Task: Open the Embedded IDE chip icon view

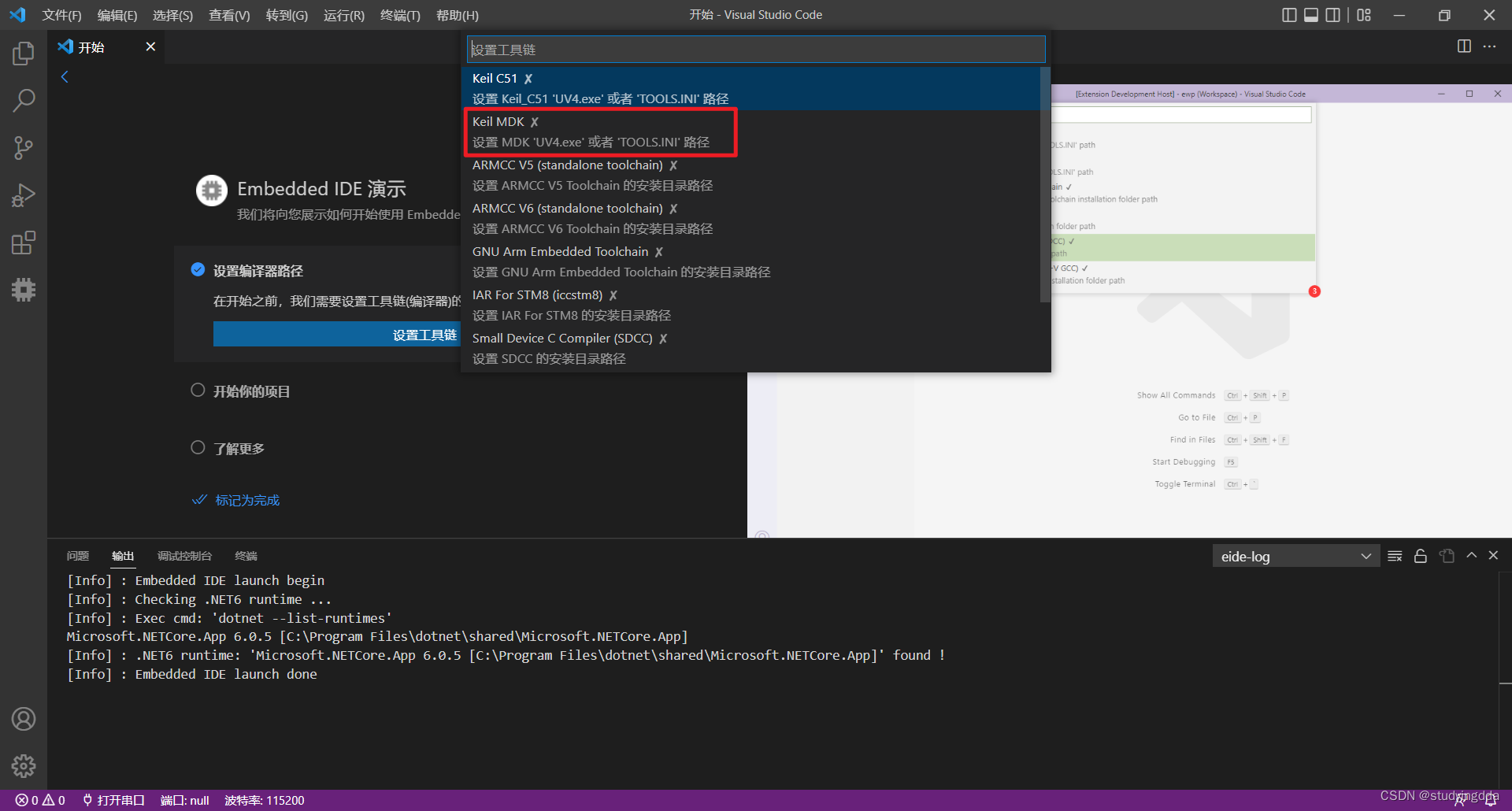Action: 24,290
